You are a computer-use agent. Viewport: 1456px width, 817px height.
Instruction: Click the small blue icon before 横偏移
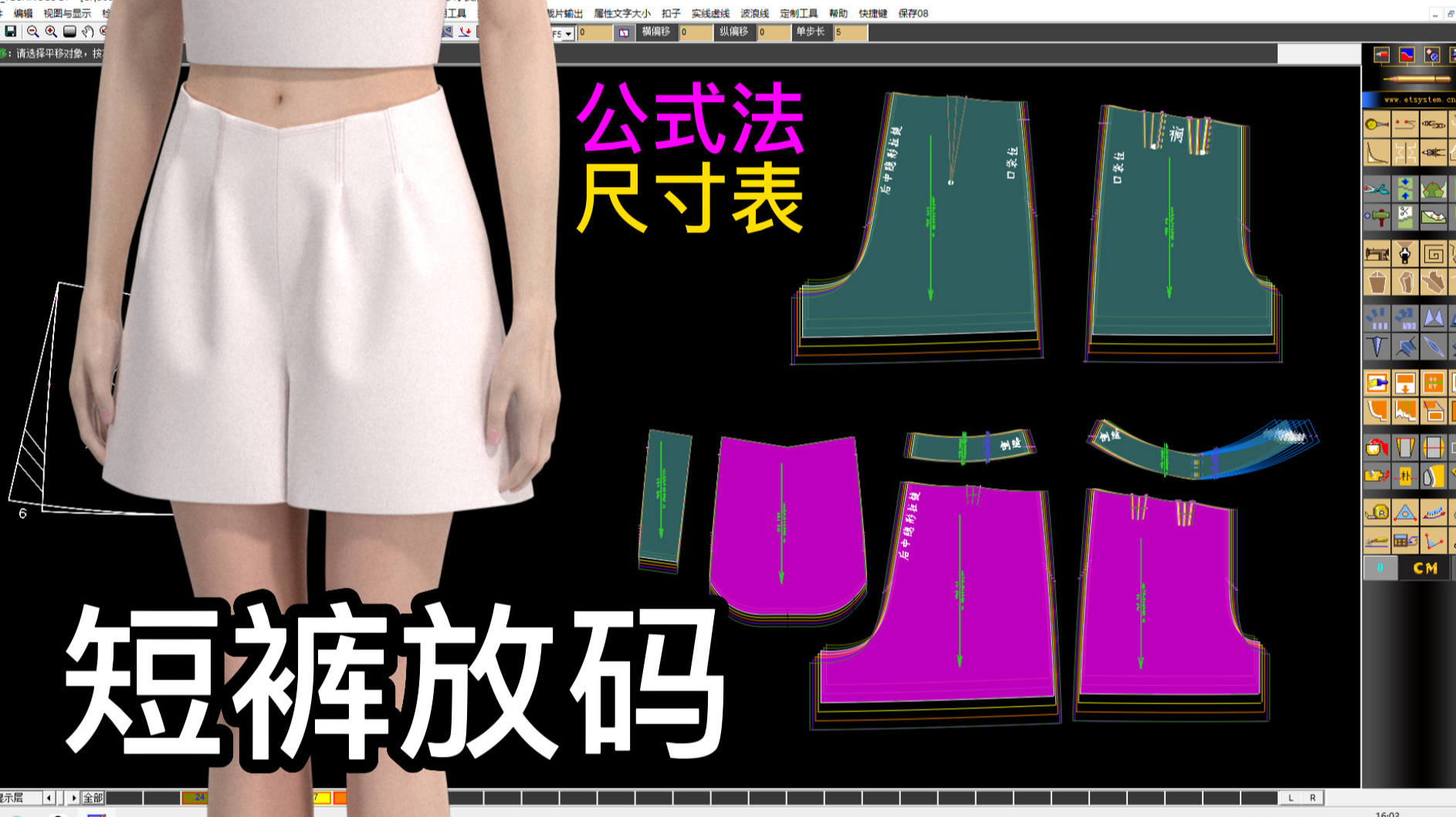click(x=624, y=32)
